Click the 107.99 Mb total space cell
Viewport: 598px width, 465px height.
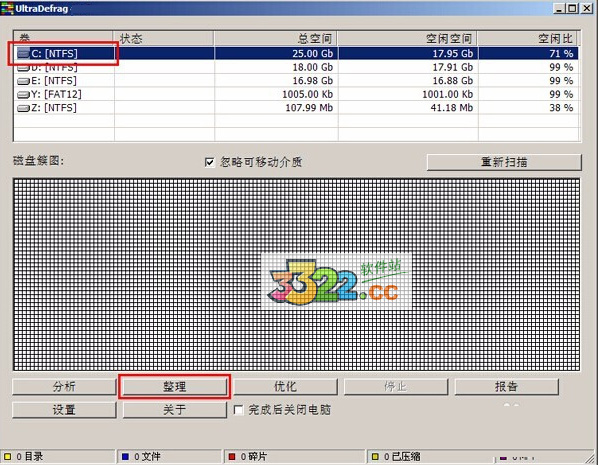coord(276,108)
